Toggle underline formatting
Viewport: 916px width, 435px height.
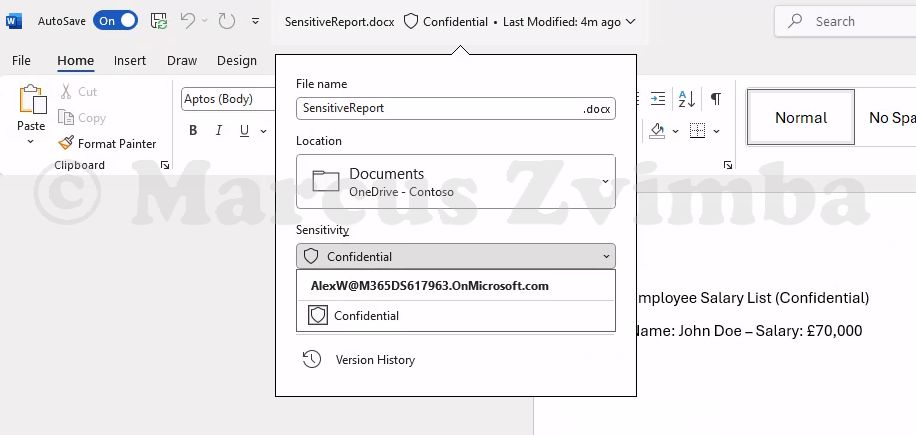tap(244, 131)
